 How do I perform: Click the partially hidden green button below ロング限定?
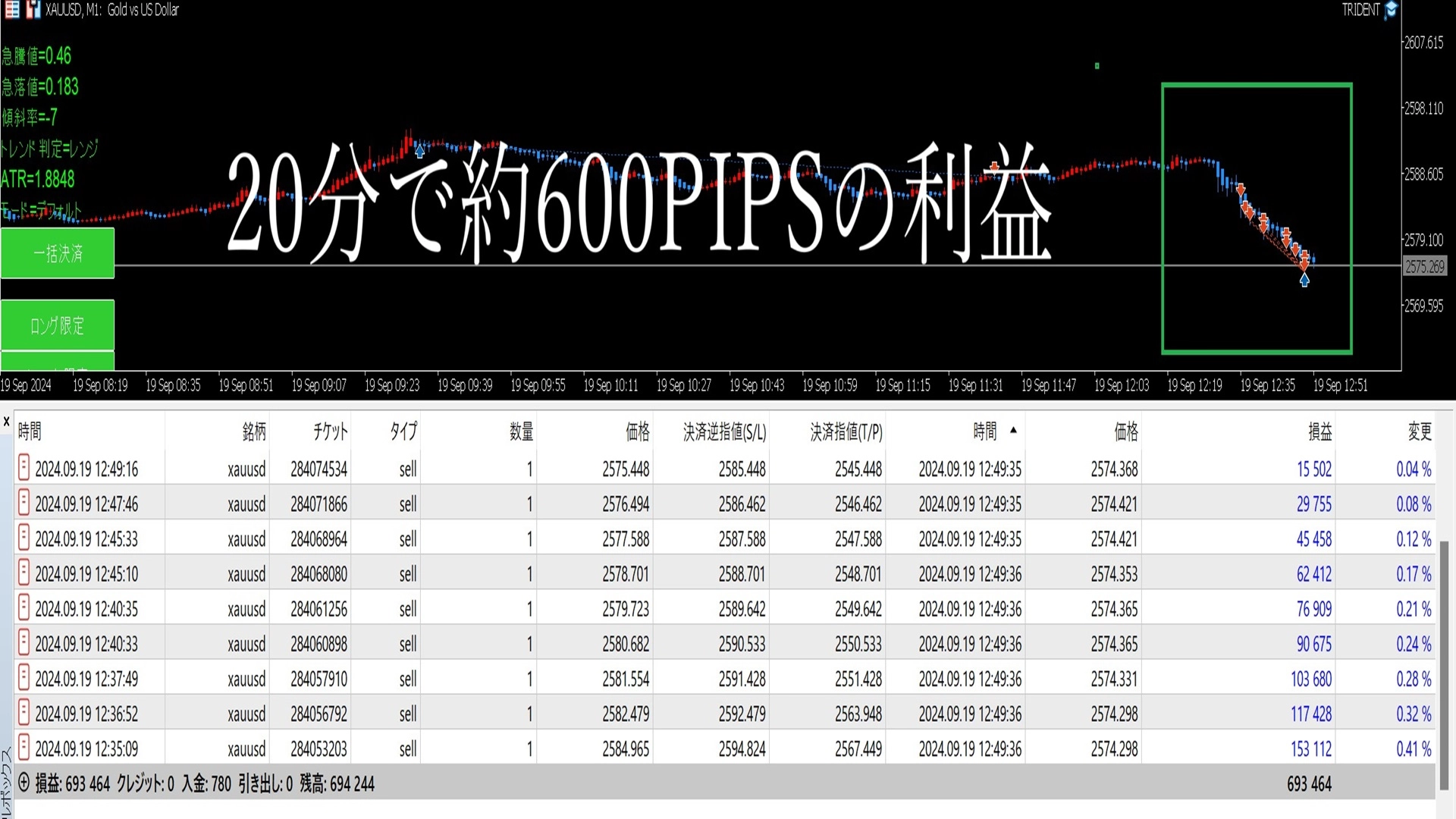58,362
